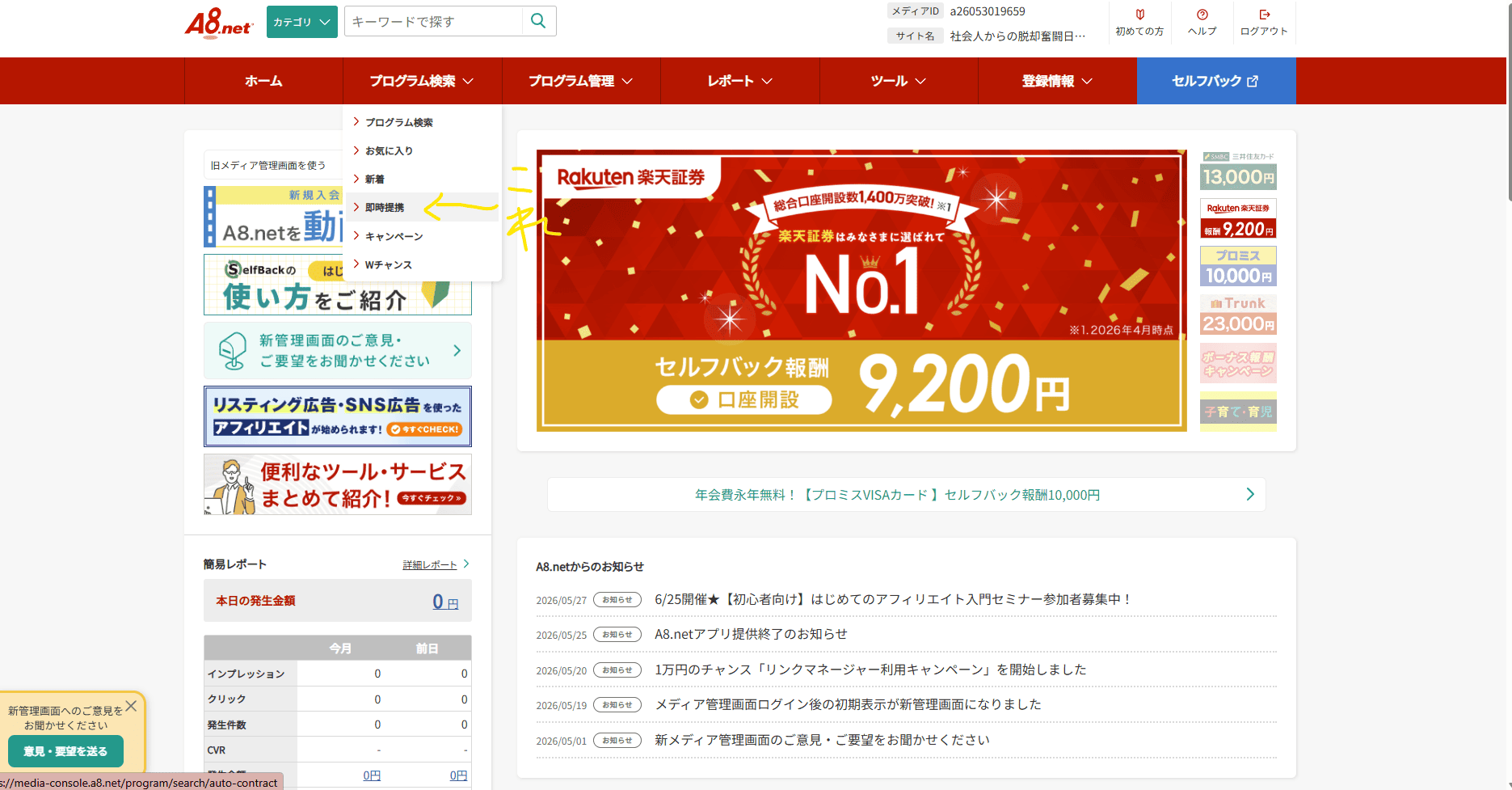This screenshot has width=1512, height=790.
Task: Expand the レポート nav menu
Action: pos(739,81)
